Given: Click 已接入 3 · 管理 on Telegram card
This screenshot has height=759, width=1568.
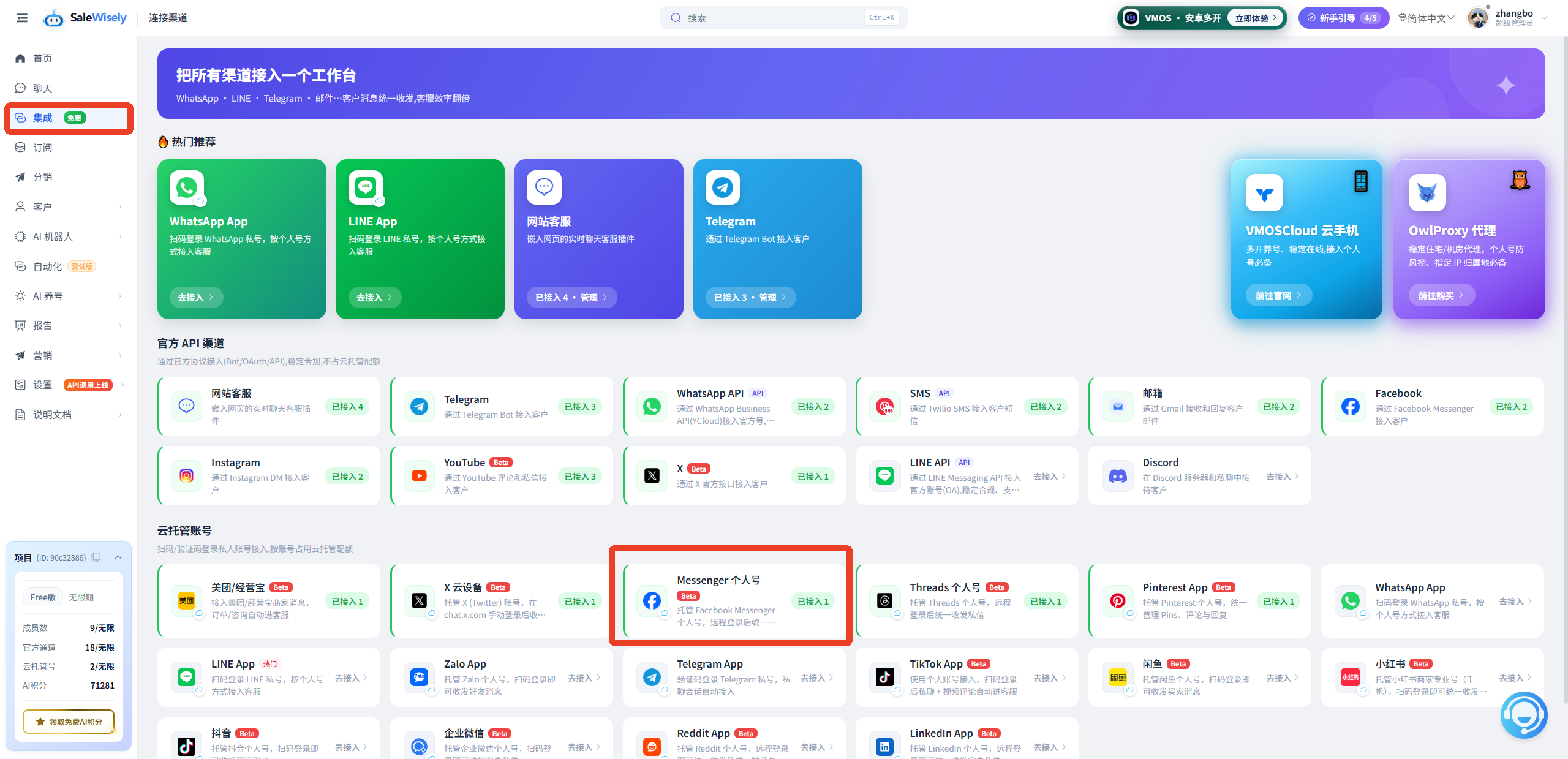Looking at the screenshot, I should point(750,297).
